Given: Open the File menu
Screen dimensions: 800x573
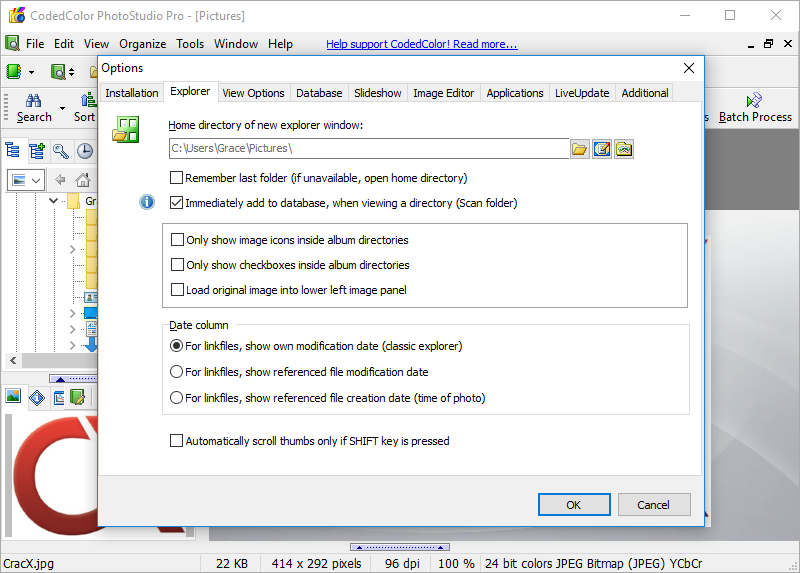Looking at the screenshot, I should (35, 44).
